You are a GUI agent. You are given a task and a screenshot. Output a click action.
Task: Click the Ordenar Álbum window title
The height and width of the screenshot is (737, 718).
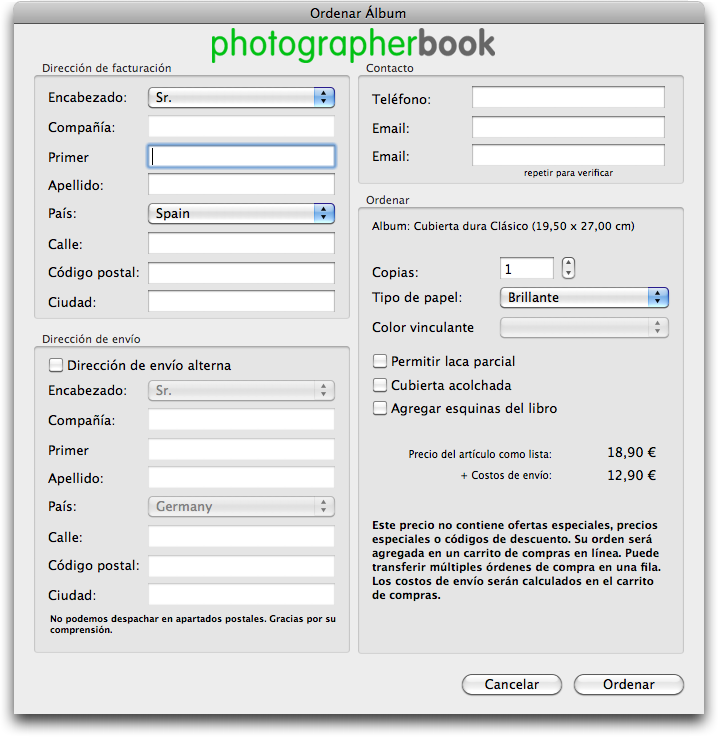358,13
